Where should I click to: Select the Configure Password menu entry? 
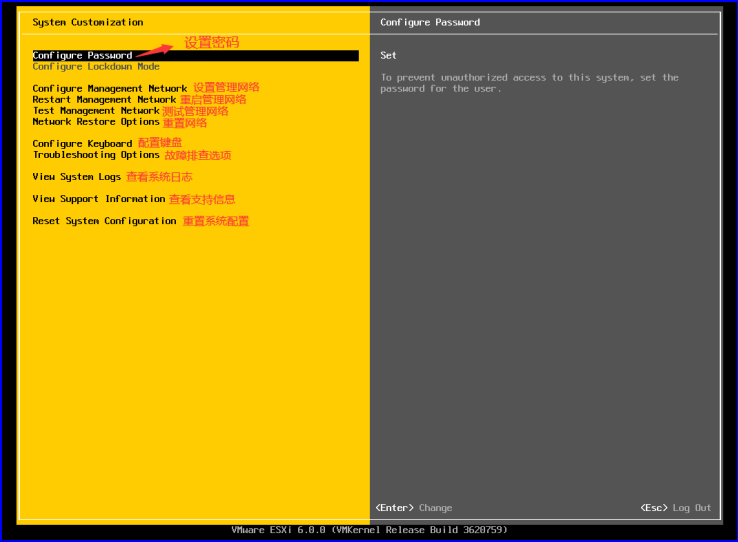[x=195, y=56]
